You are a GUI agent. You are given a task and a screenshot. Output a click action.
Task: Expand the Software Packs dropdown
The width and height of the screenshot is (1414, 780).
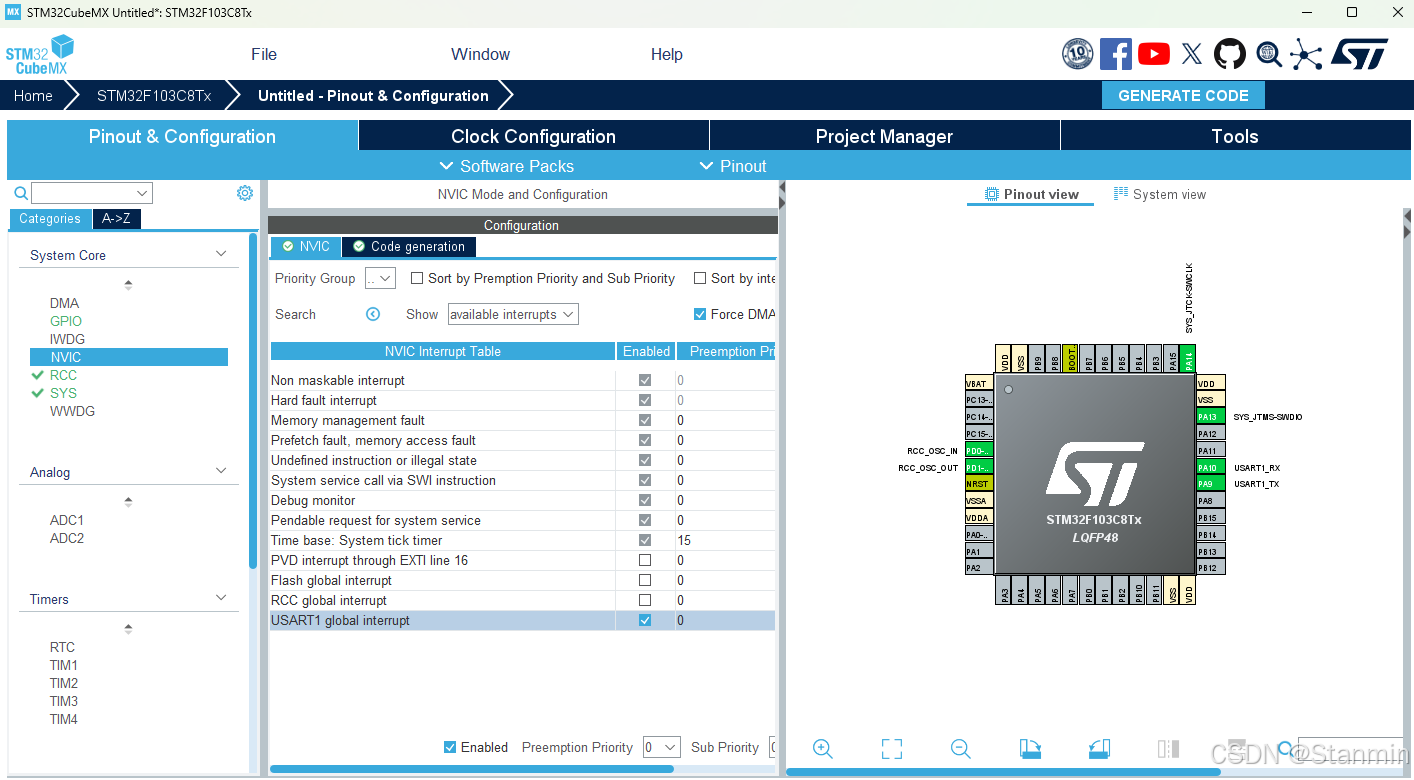coord(507,166)
